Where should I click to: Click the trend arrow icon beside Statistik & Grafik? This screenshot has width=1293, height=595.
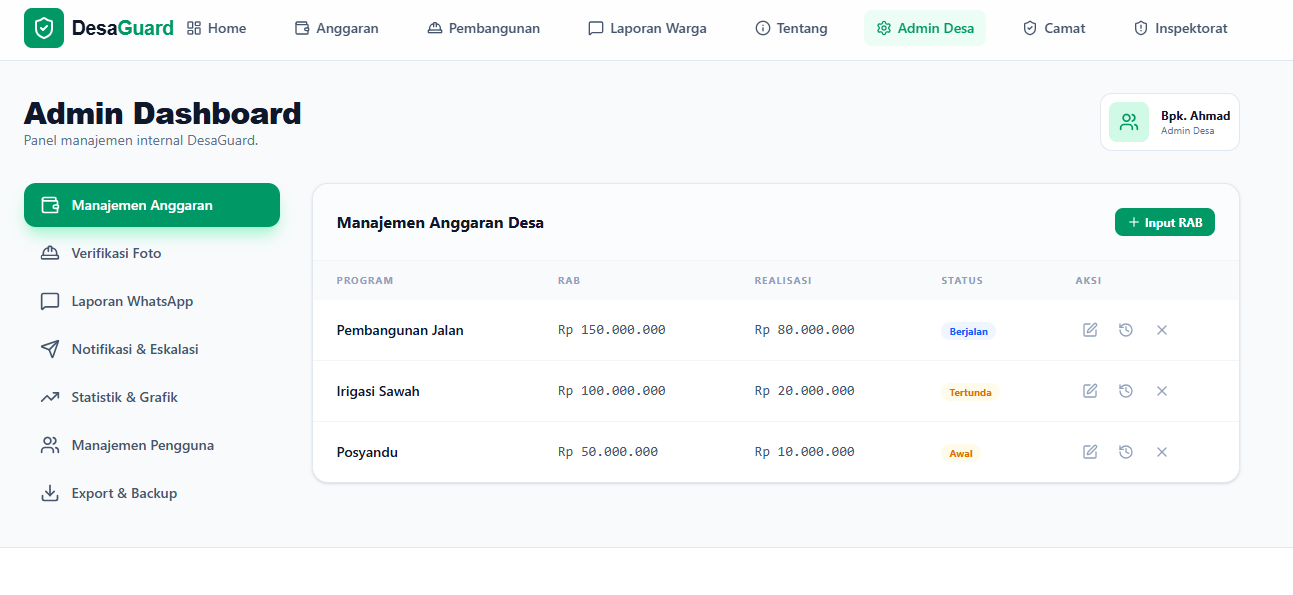point(50,397)
